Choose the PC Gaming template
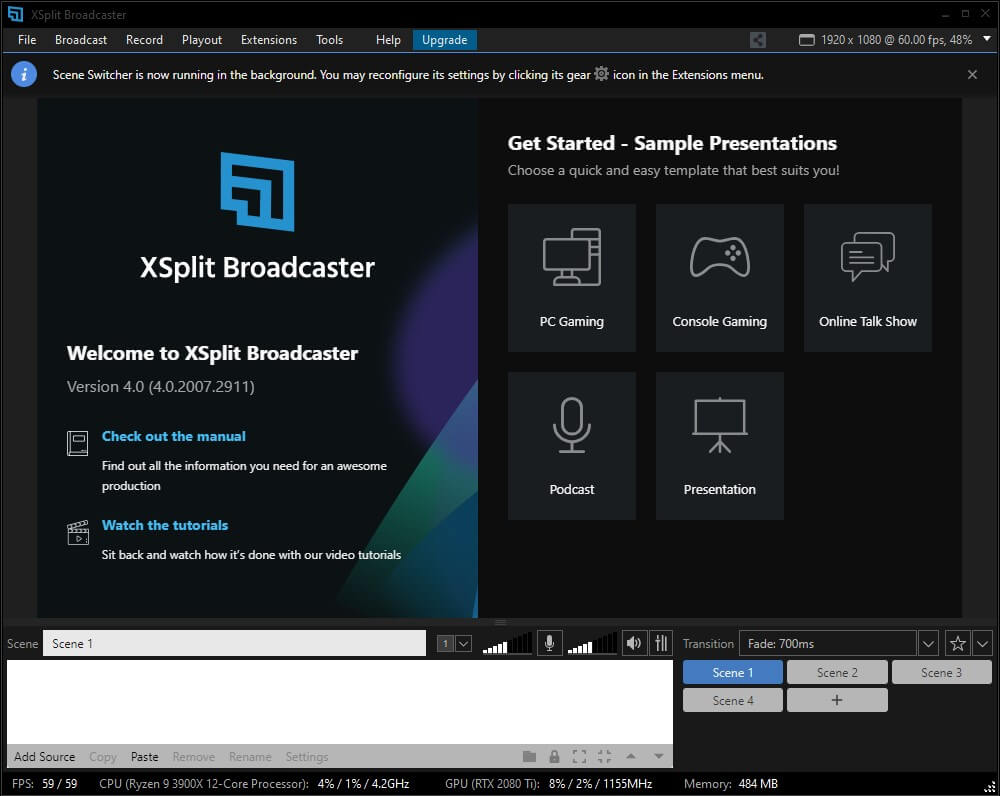The image size is (1000, 796). coord(572,278)
